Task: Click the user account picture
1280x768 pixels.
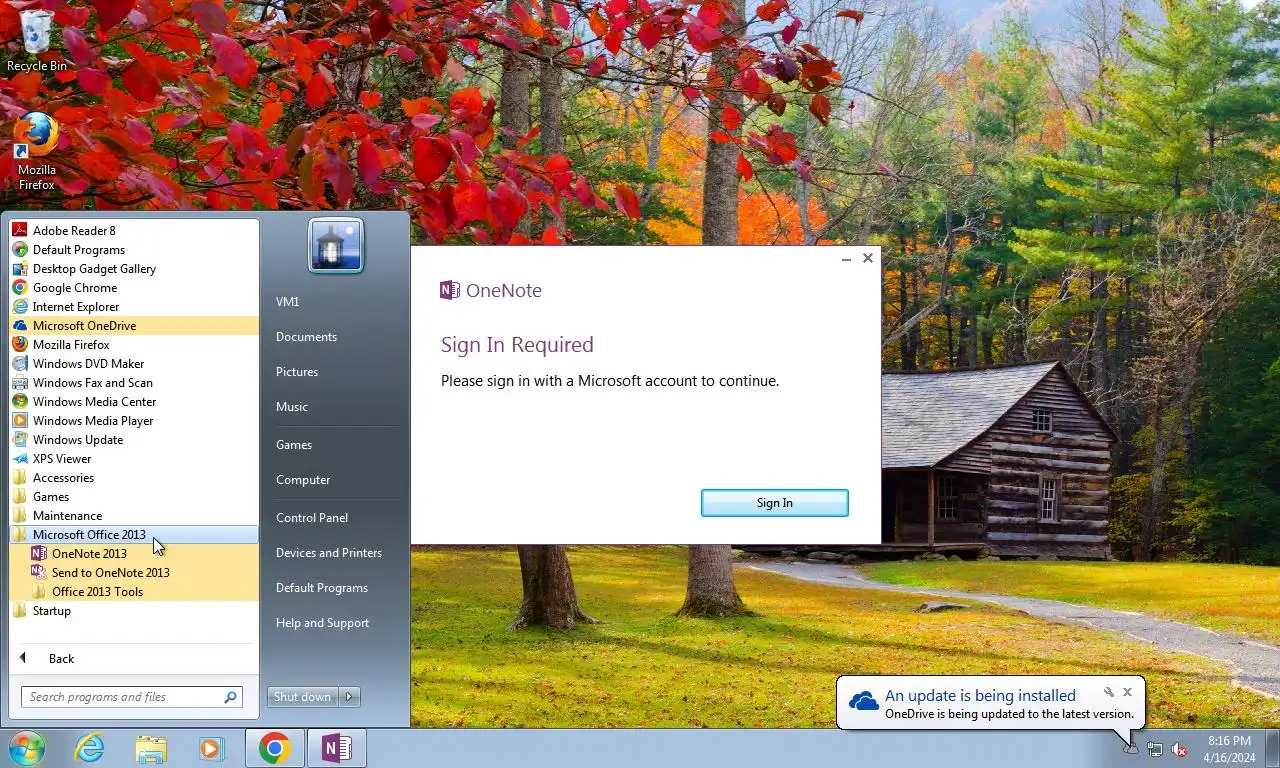Action: (335, 245)
